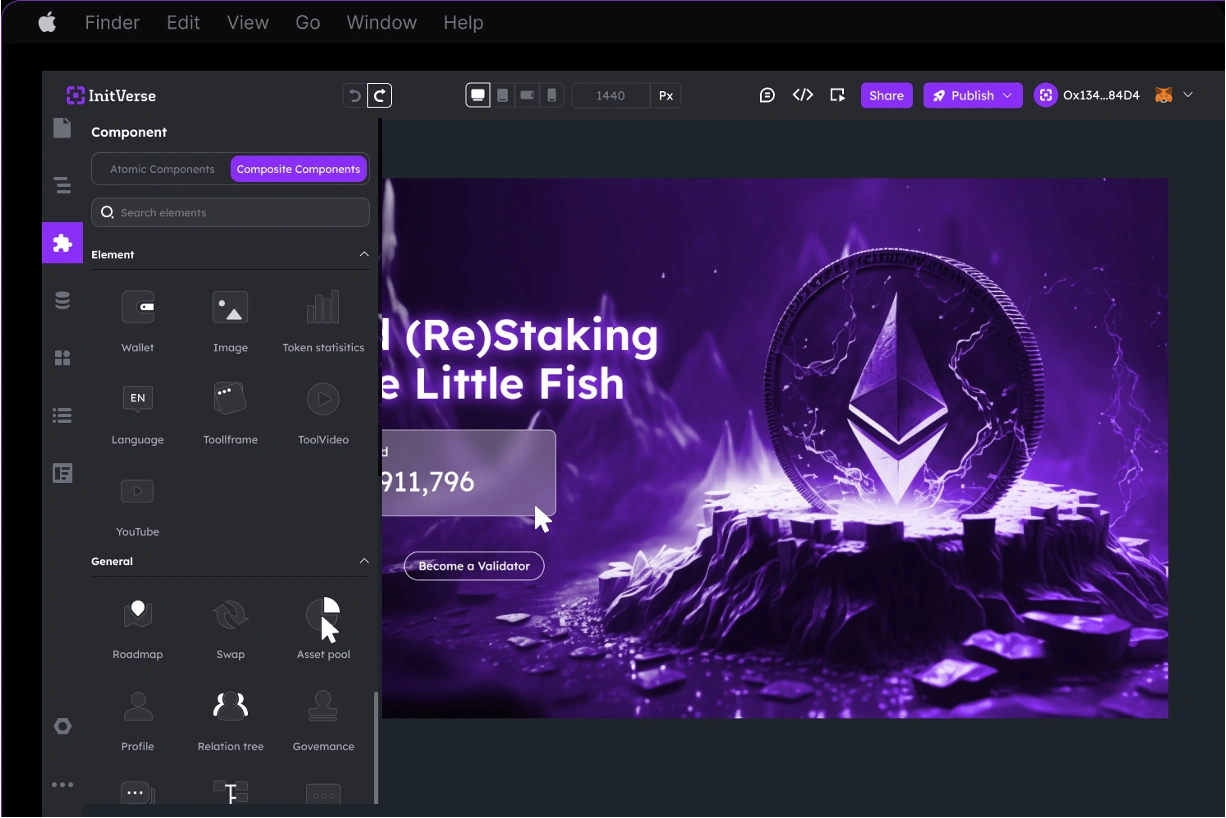
Task: Open the Window menu
Action: pos(382,22)
